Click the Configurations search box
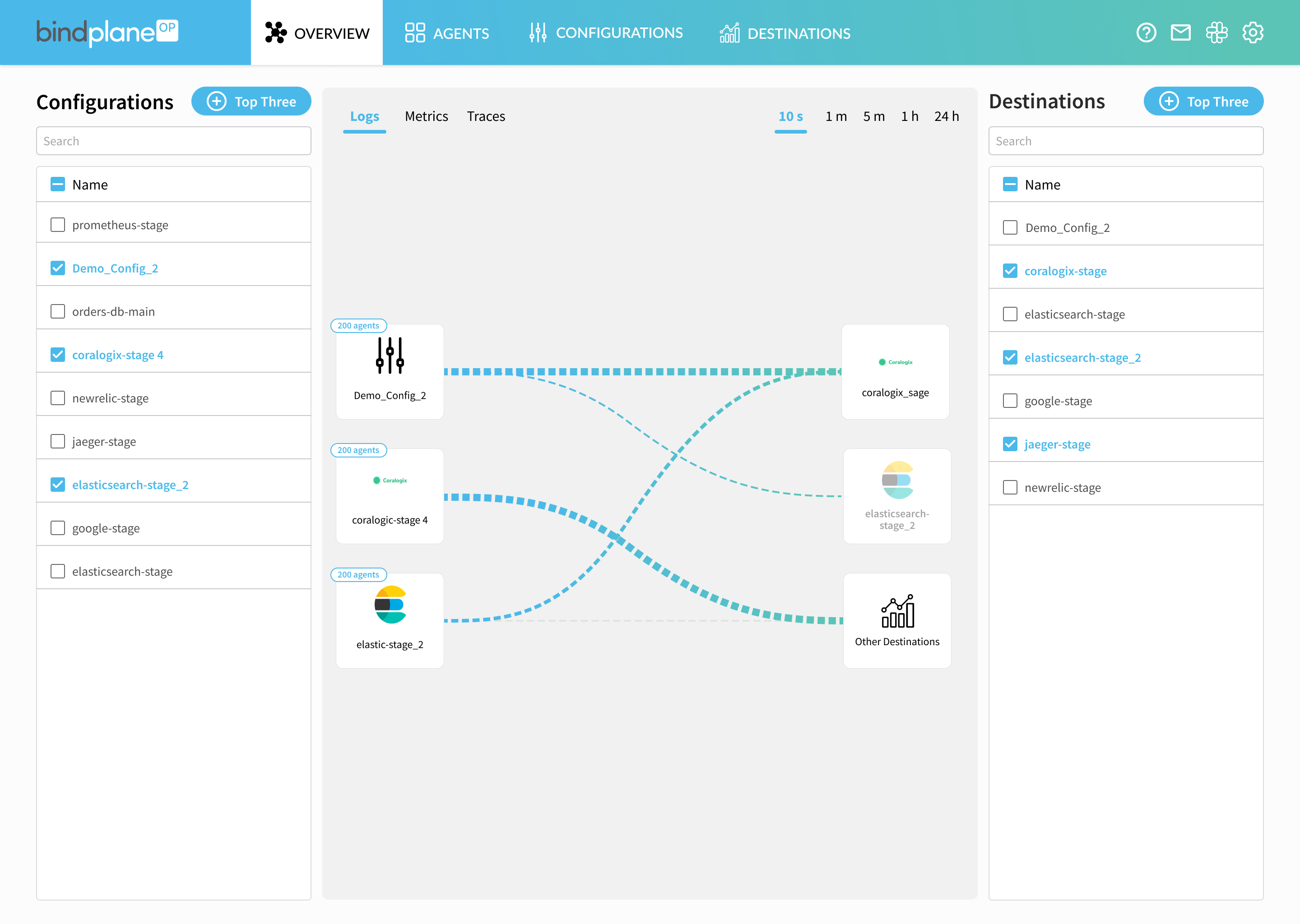This screenshot has height=924, width=1300. 174,141
